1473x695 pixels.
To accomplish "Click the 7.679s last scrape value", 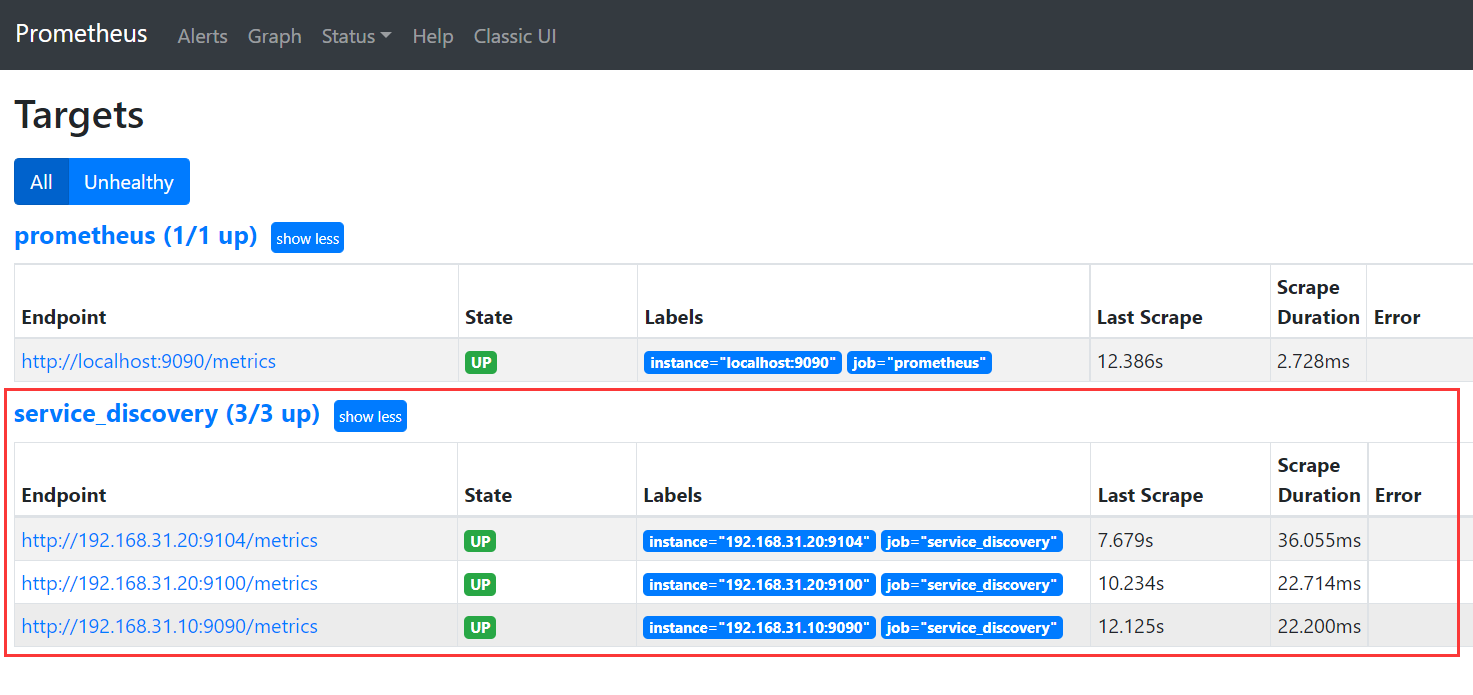I will (x=1126, y=541).
